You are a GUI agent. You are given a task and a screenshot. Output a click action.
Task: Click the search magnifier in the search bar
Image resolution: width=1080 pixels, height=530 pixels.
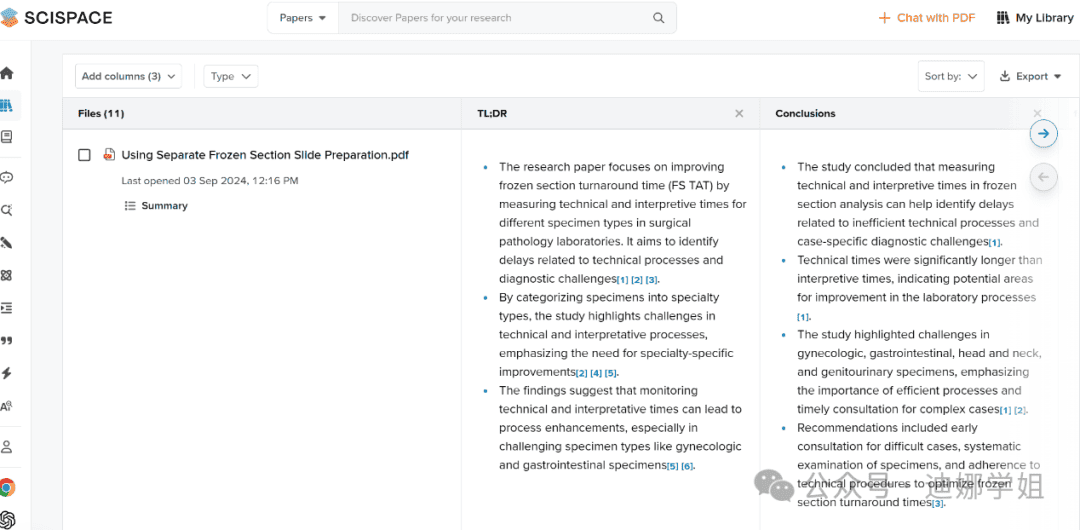[x=658, y=18]
